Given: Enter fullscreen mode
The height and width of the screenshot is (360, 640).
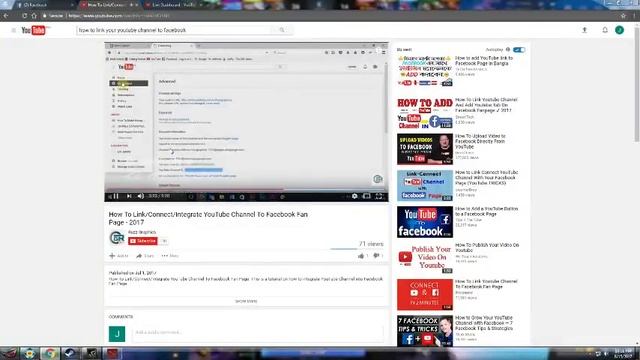Looking at the screenshot, I should pos(379,196).
